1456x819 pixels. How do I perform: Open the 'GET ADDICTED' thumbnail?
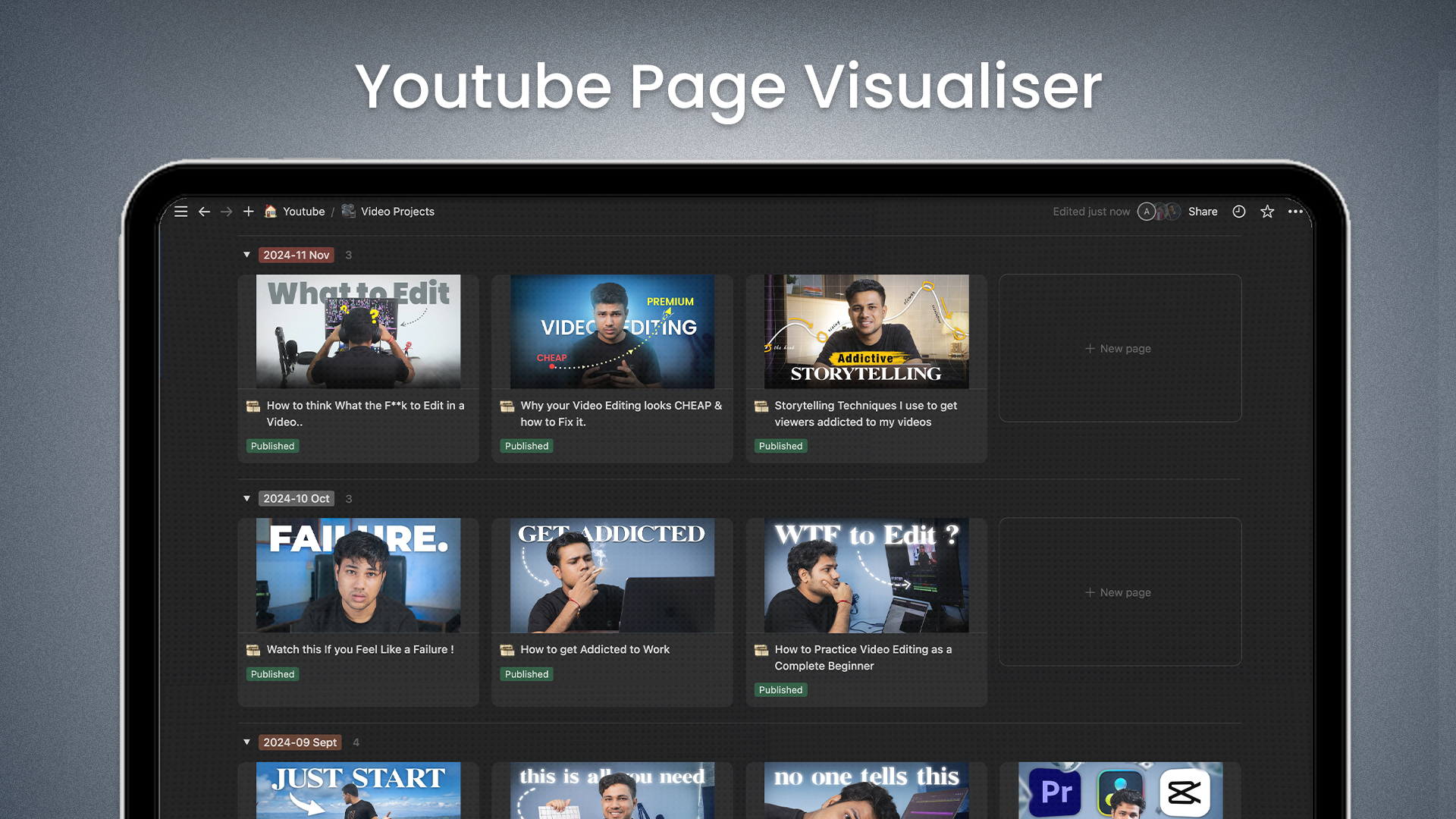612,575
